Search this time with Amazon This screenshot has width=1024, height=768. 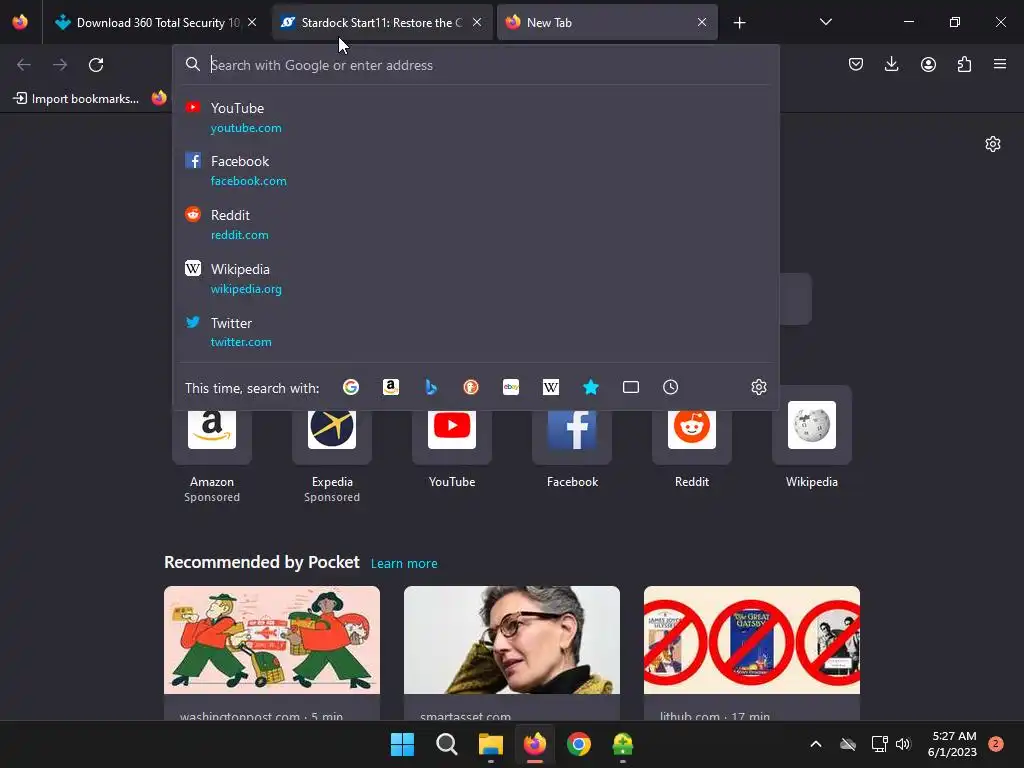tap(391, 387)
